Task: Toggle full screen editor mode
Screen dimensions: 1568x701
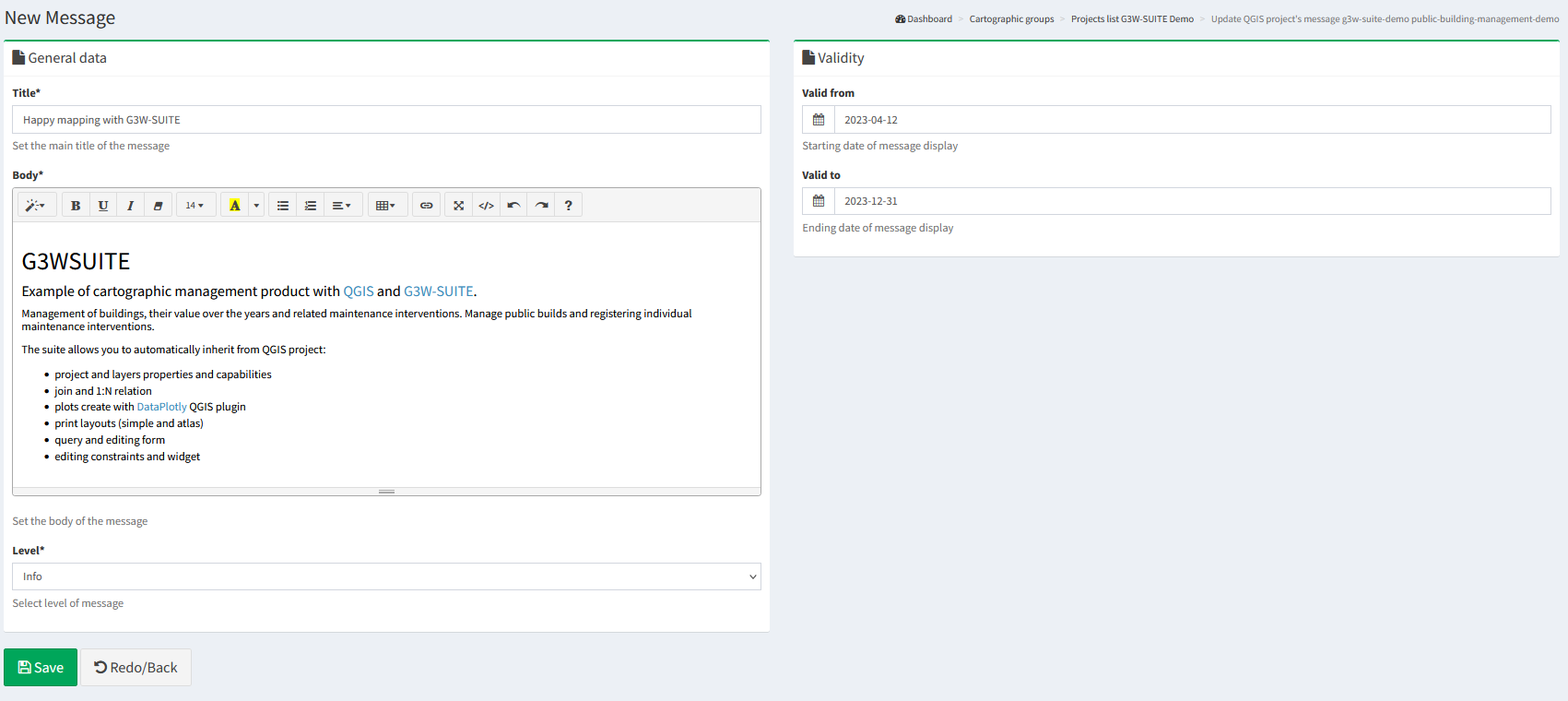Action: pos(458,206)
